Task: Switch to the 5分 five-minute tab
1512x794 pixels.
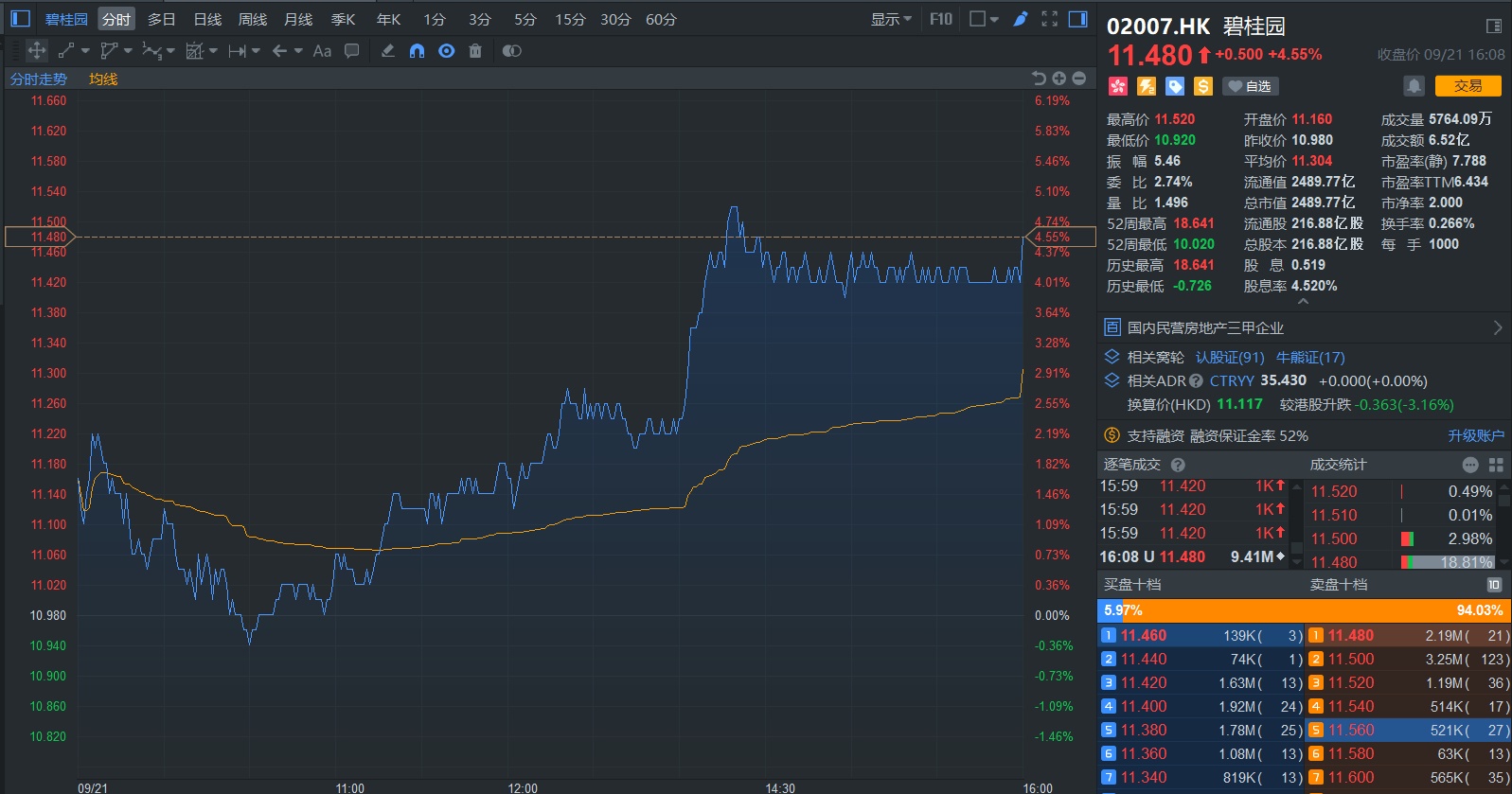Action: [x=525, y=19]
